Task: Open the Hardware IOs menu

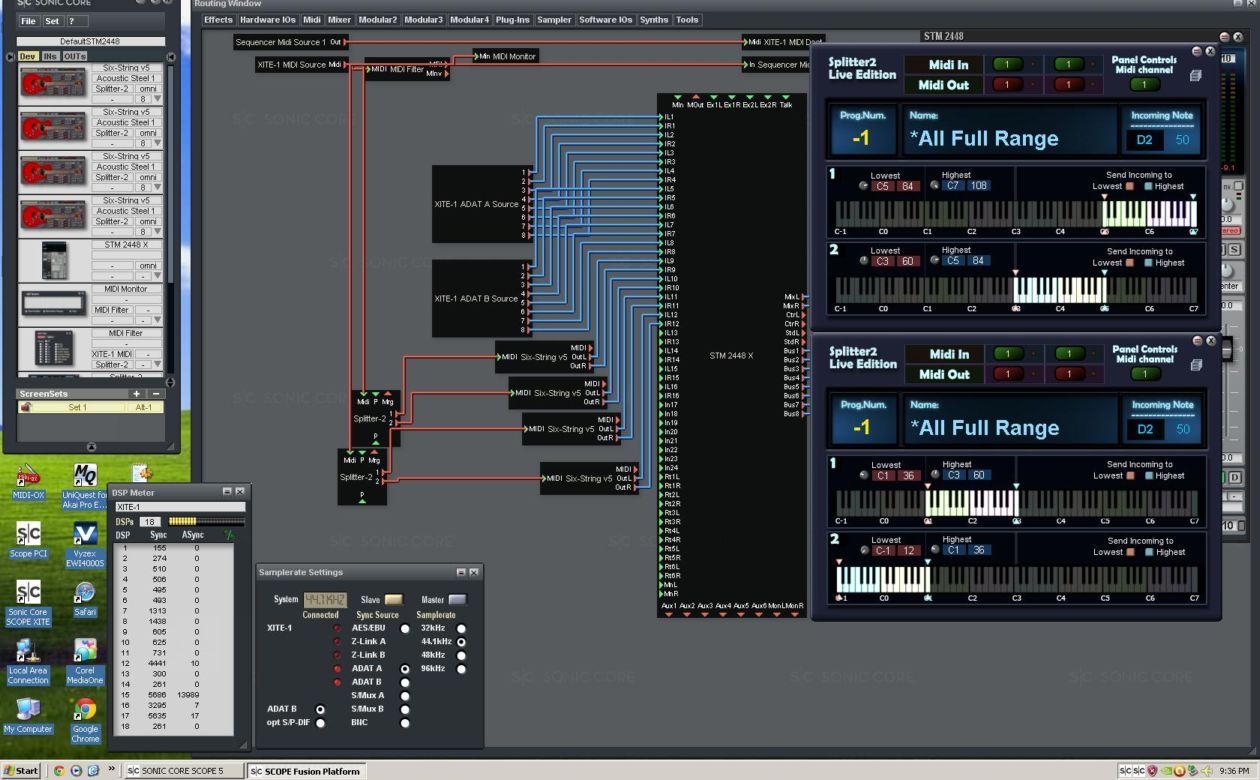Action: (x=267, y=20)
